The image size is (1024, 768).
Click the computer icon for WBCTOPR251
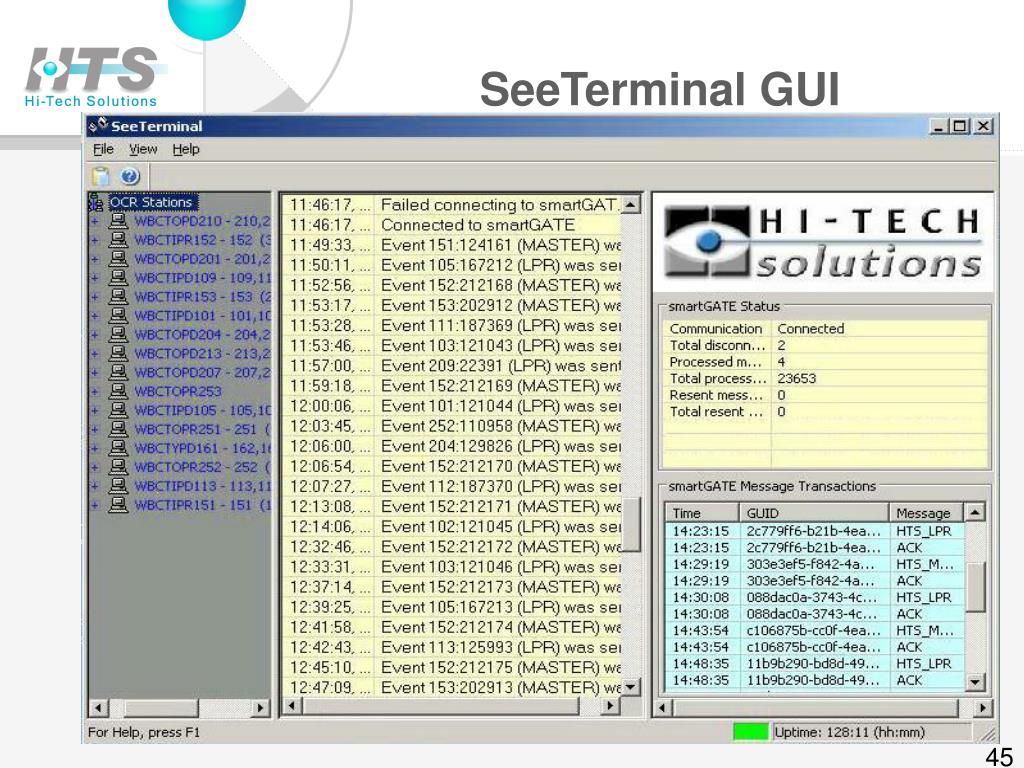pyautogui.click(x=118, y=429)
